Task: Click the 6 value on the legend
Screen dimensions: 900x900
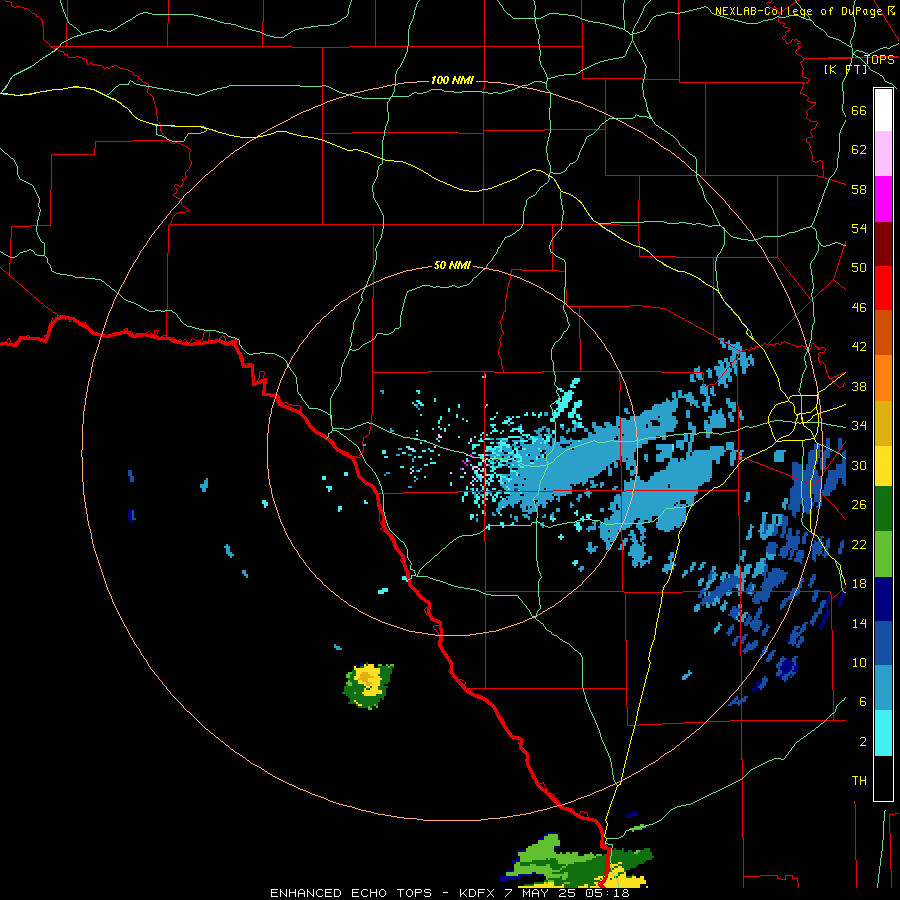Action: [x=863, y=702]
